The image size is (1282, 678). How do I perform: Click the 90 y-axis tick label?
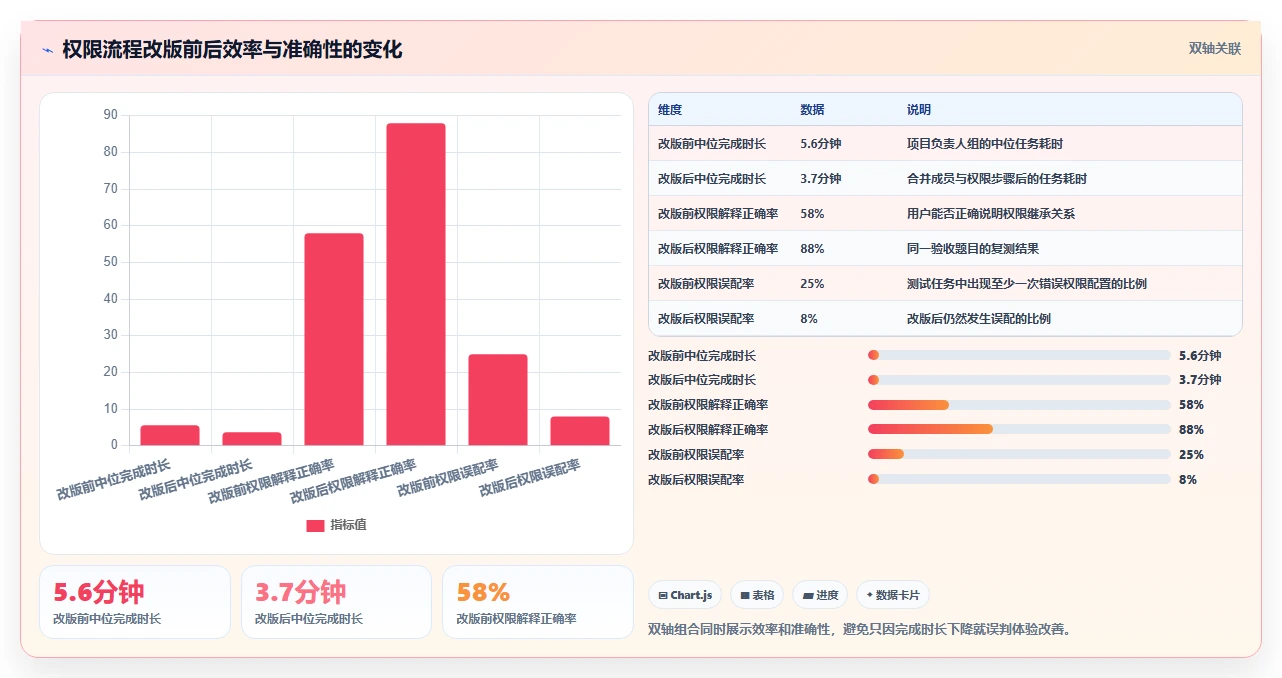tap(110, 115)
